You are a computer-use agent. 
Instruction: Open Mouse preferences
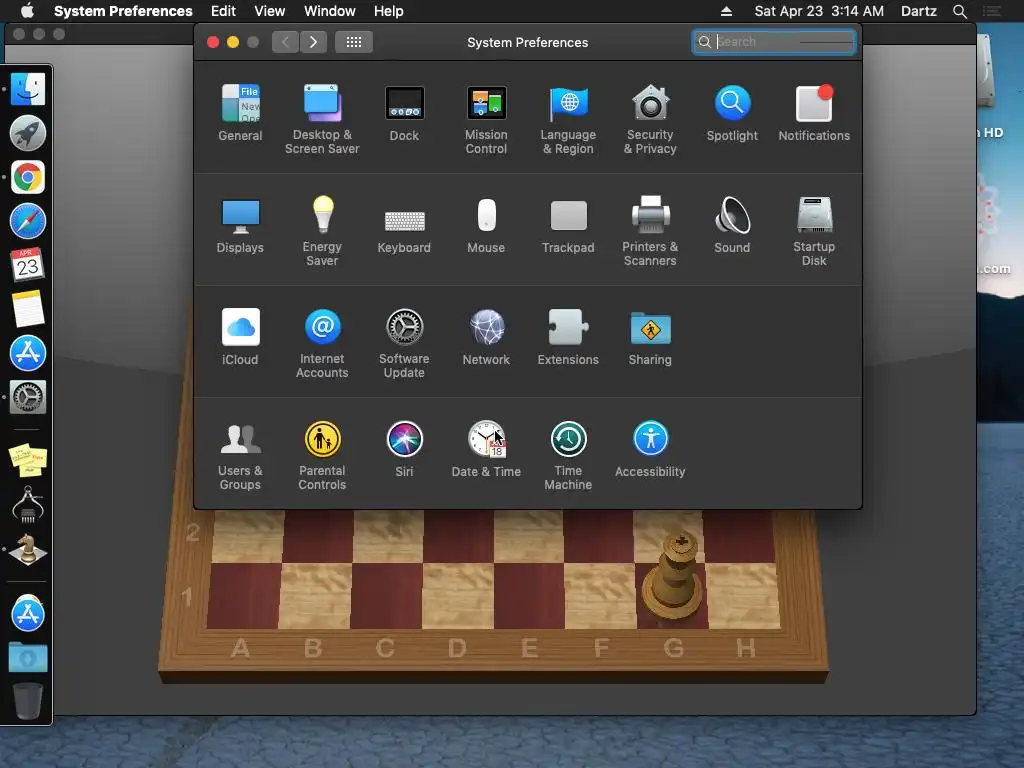pyautogui.click(x=486, y=225)
